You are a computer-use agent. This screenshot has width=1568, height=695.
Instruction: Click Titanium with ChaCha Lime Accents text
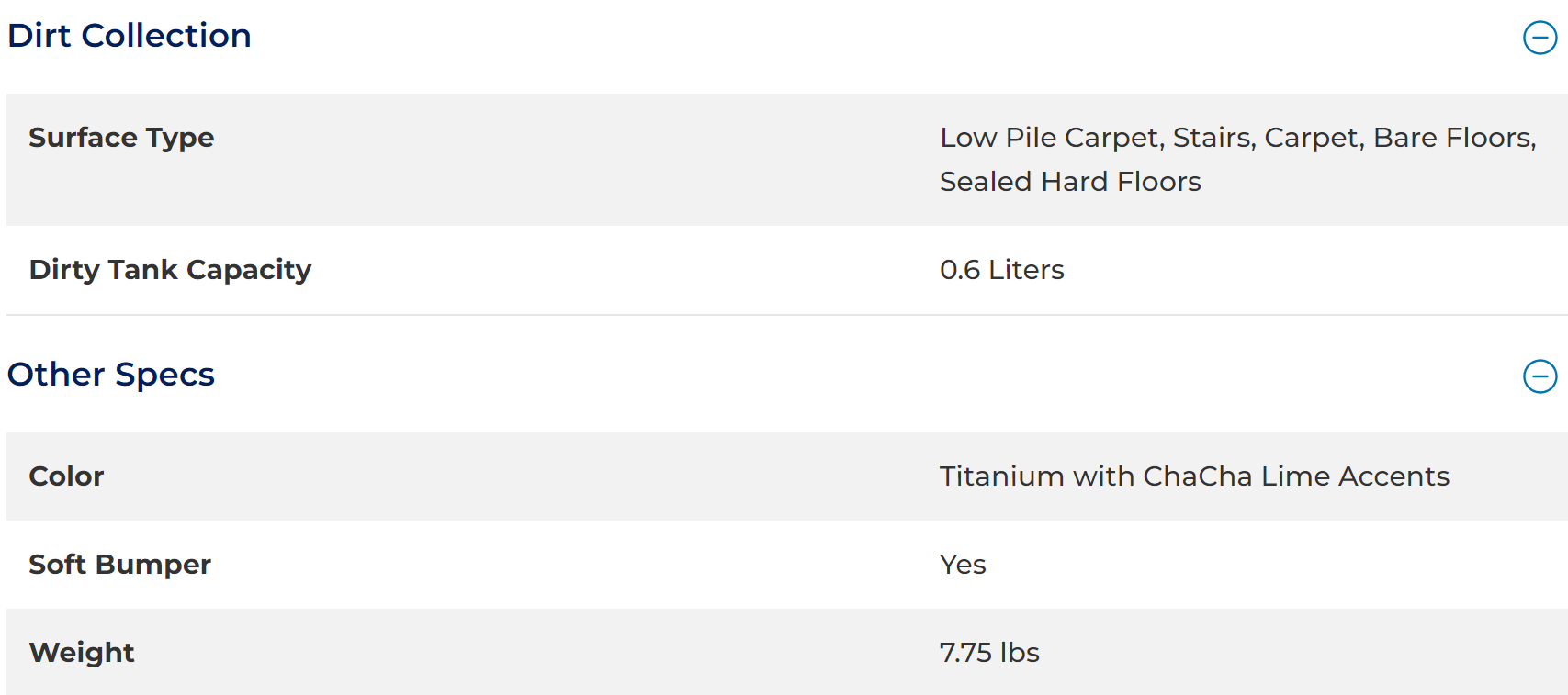pos(1194,476)
